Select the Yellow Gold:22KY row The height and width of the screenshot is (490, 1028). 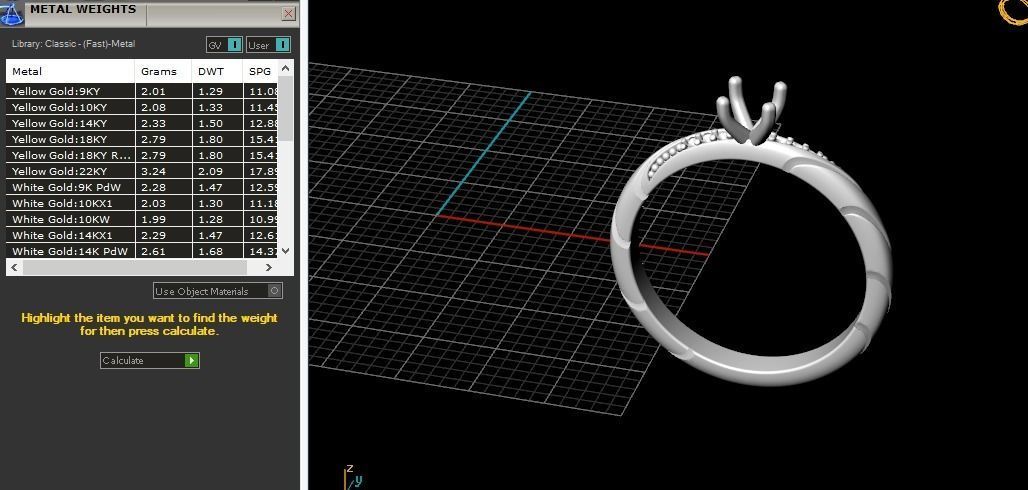coord(142,171)
